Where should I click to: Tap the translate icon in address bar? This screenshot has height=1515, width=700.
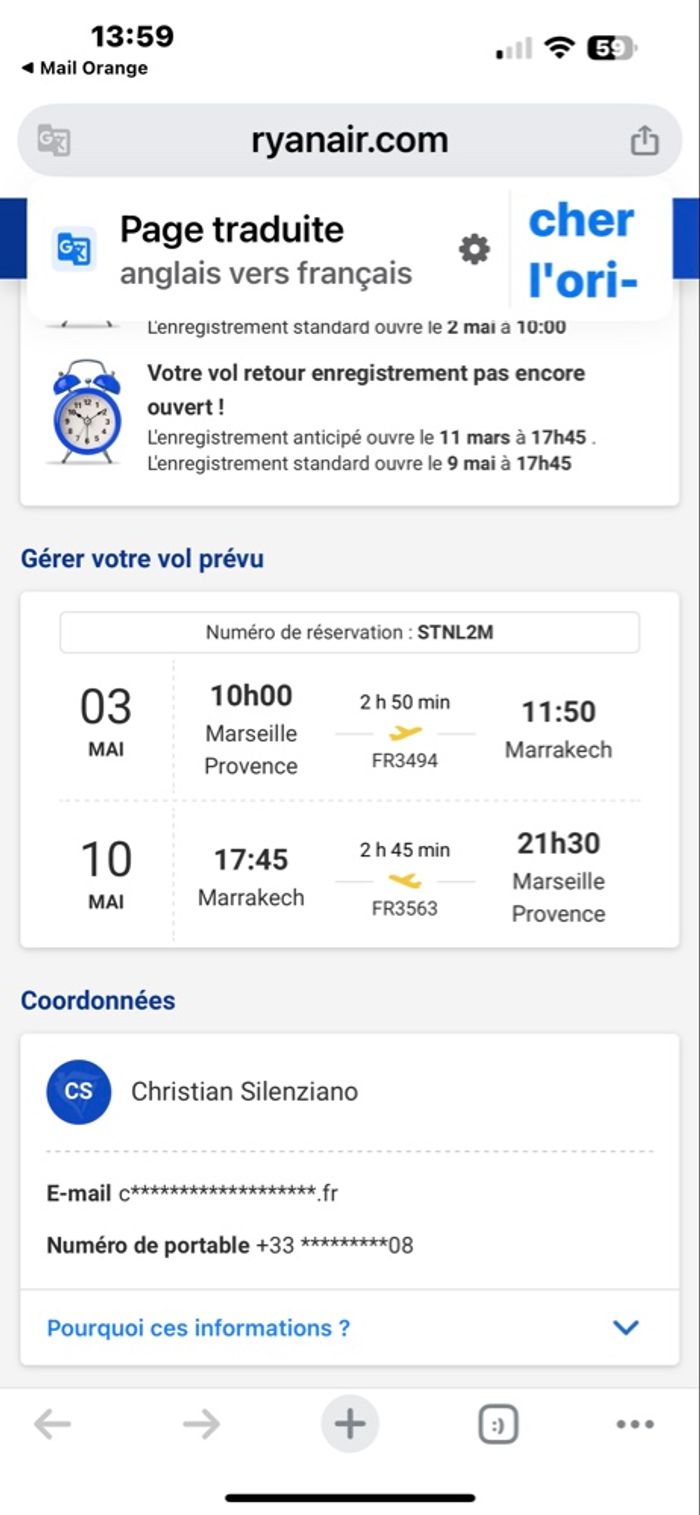pyautogui.click(x=54, y=140)
